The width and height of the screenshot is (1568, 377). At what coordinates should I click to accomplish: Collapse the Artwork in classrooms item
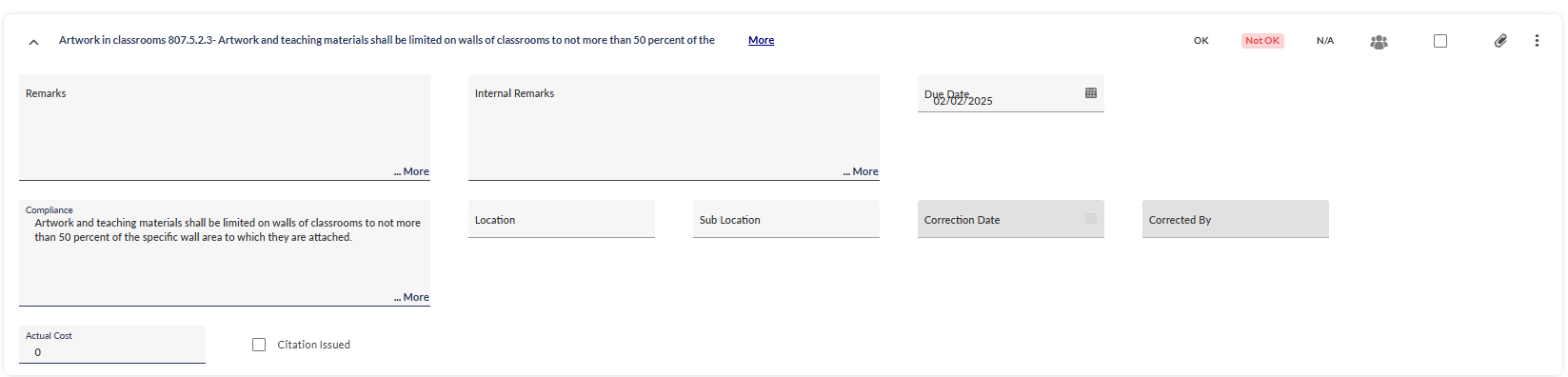point(33,42)
